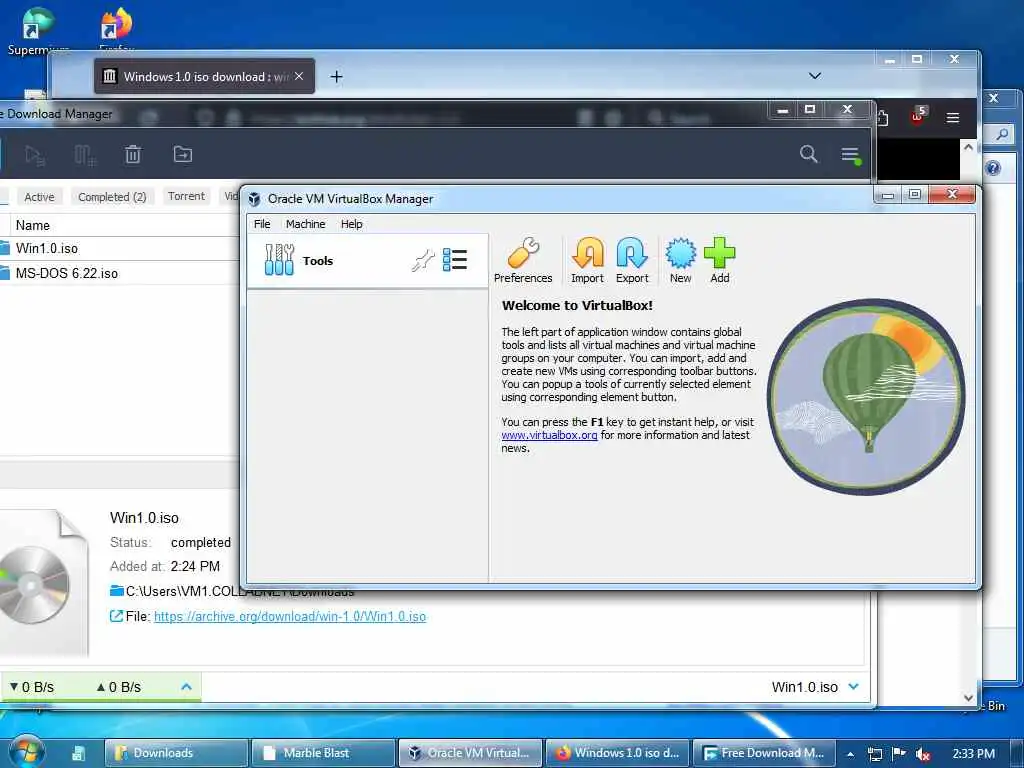The height and width of the screenshot is (768, 1024).
Task: Click the Firefox Windows 1.0 iso taskbar button
Action: coord(617,753)
